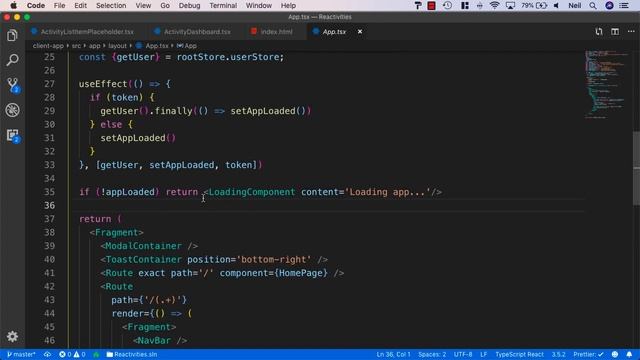The height and width of the screenshot is (360, 640).
Task: Split the editor to the right
Action: (x=615, y=31)
